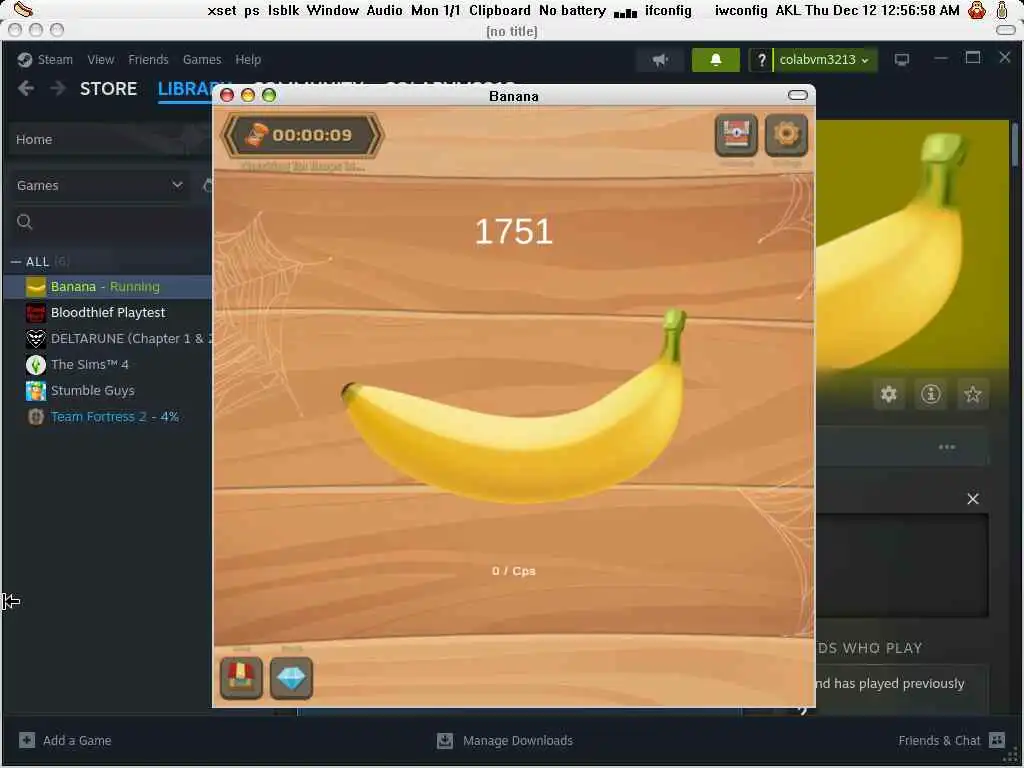The width and height of the screenshot is (1024, 768).
Task: Click the 1751 click count number
Action: click(514, 231)
